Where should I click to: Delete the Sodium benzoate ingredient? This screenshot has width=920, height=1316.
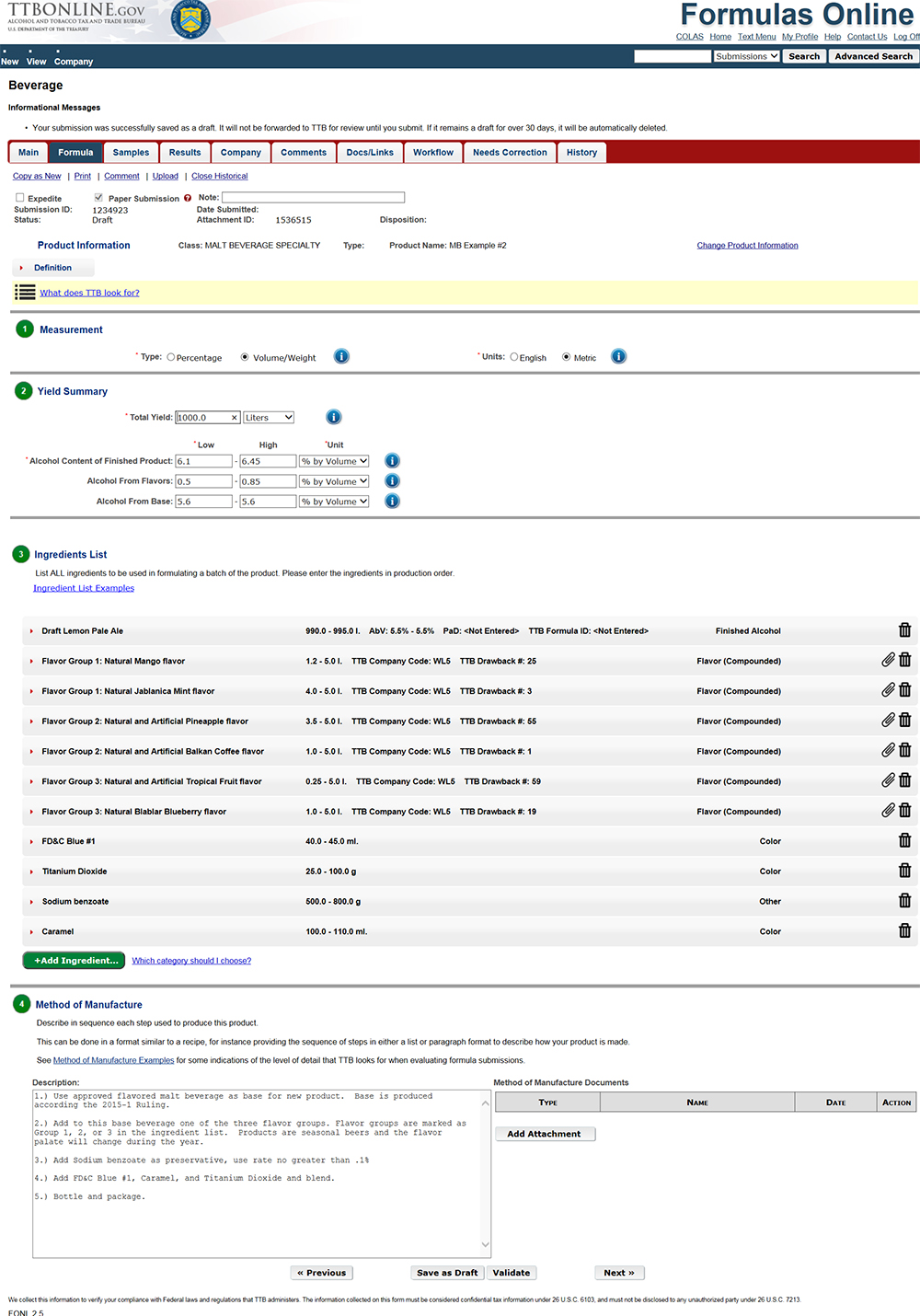pyautogui.click(x=904, y=901)
